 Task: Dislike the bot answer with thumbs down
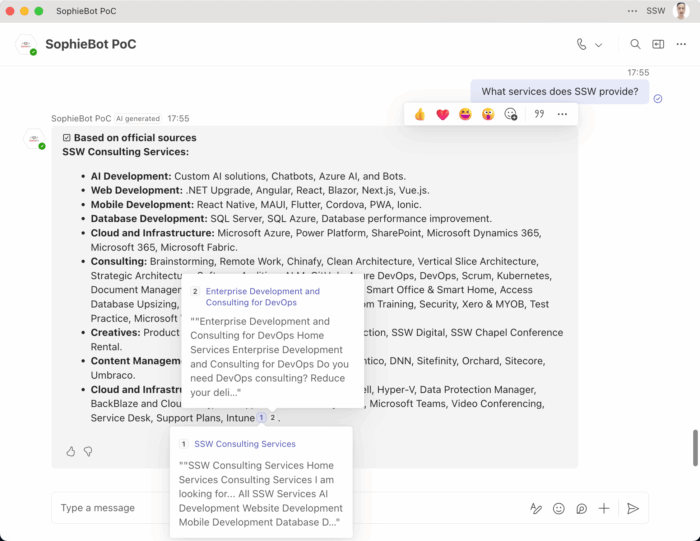88,452
